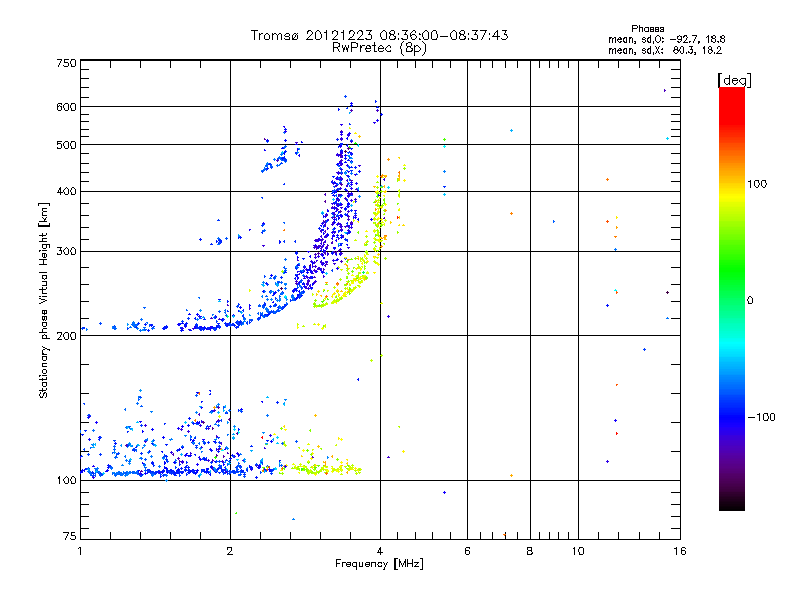This screenshot has height=600, width=800.
Task: Click the yellow-green X-mode trace near 100 km
Action: [x=327, y=468]
